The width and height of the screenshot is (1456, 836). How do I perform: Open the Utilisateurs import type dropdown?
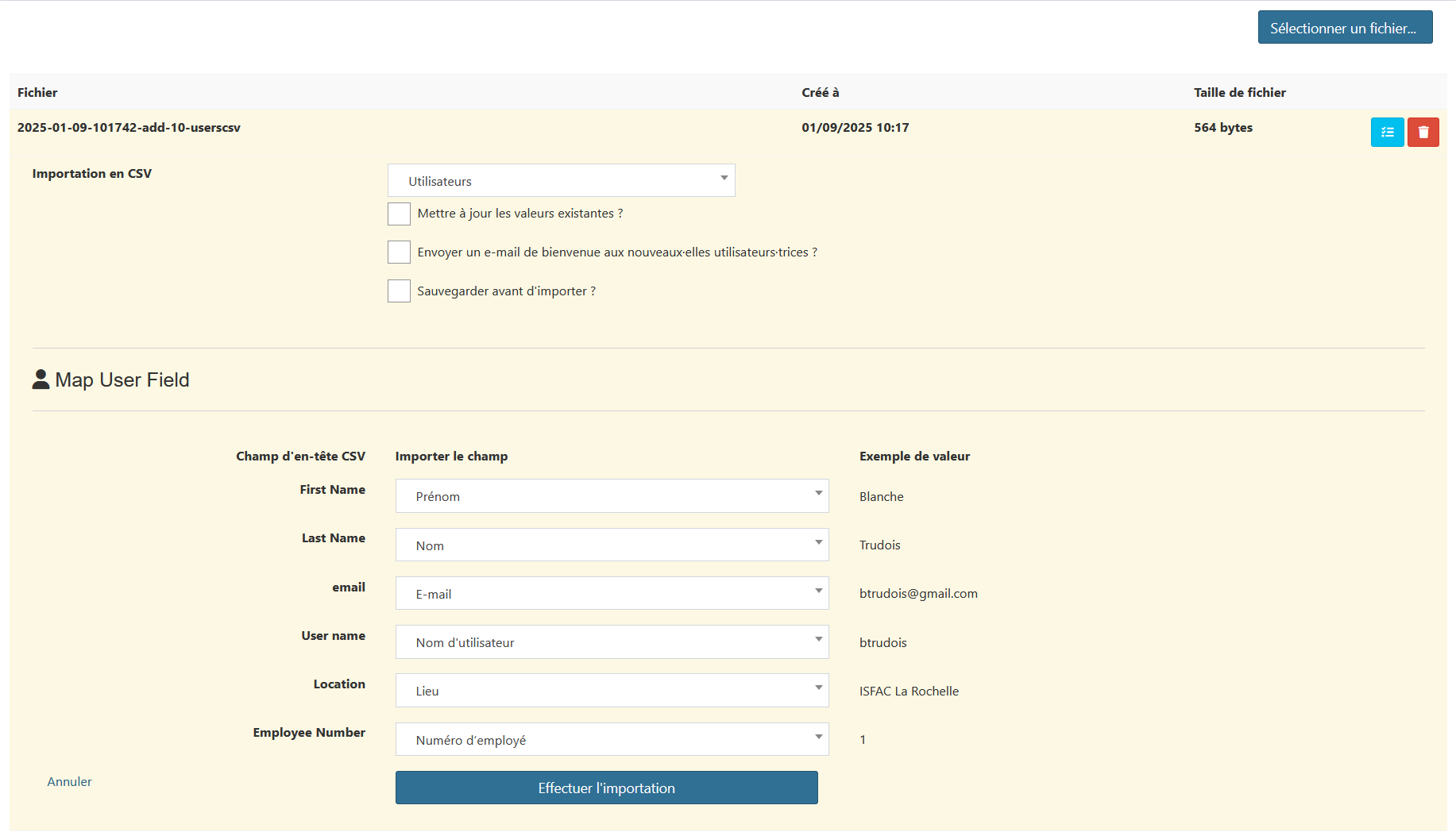561,181
